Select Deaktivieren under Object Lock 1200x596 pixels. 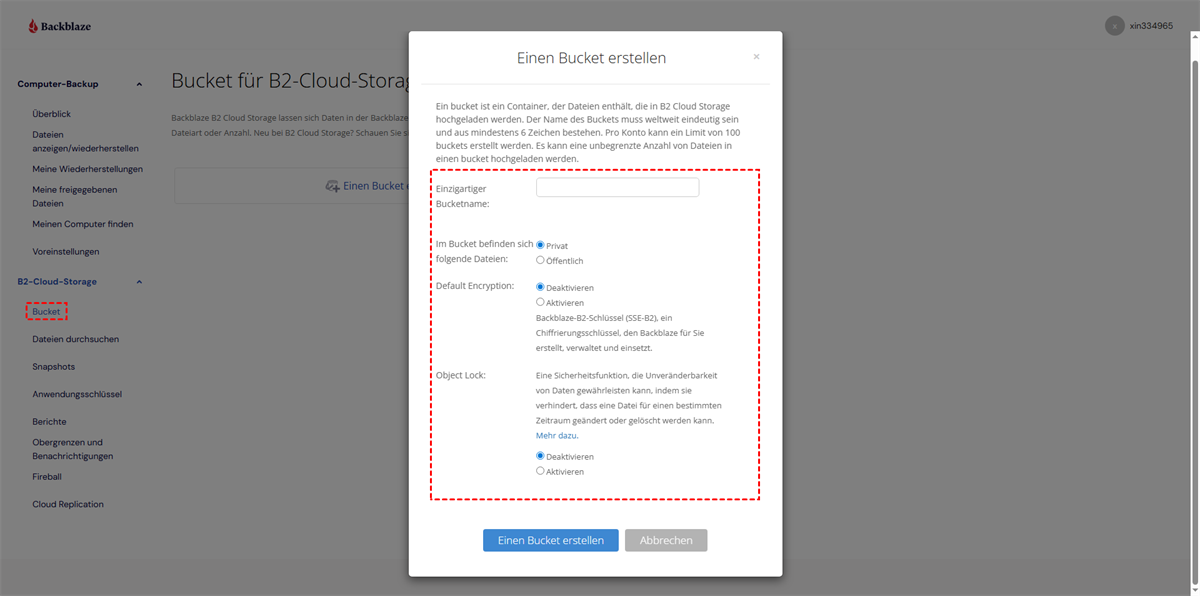click(541, 456)
